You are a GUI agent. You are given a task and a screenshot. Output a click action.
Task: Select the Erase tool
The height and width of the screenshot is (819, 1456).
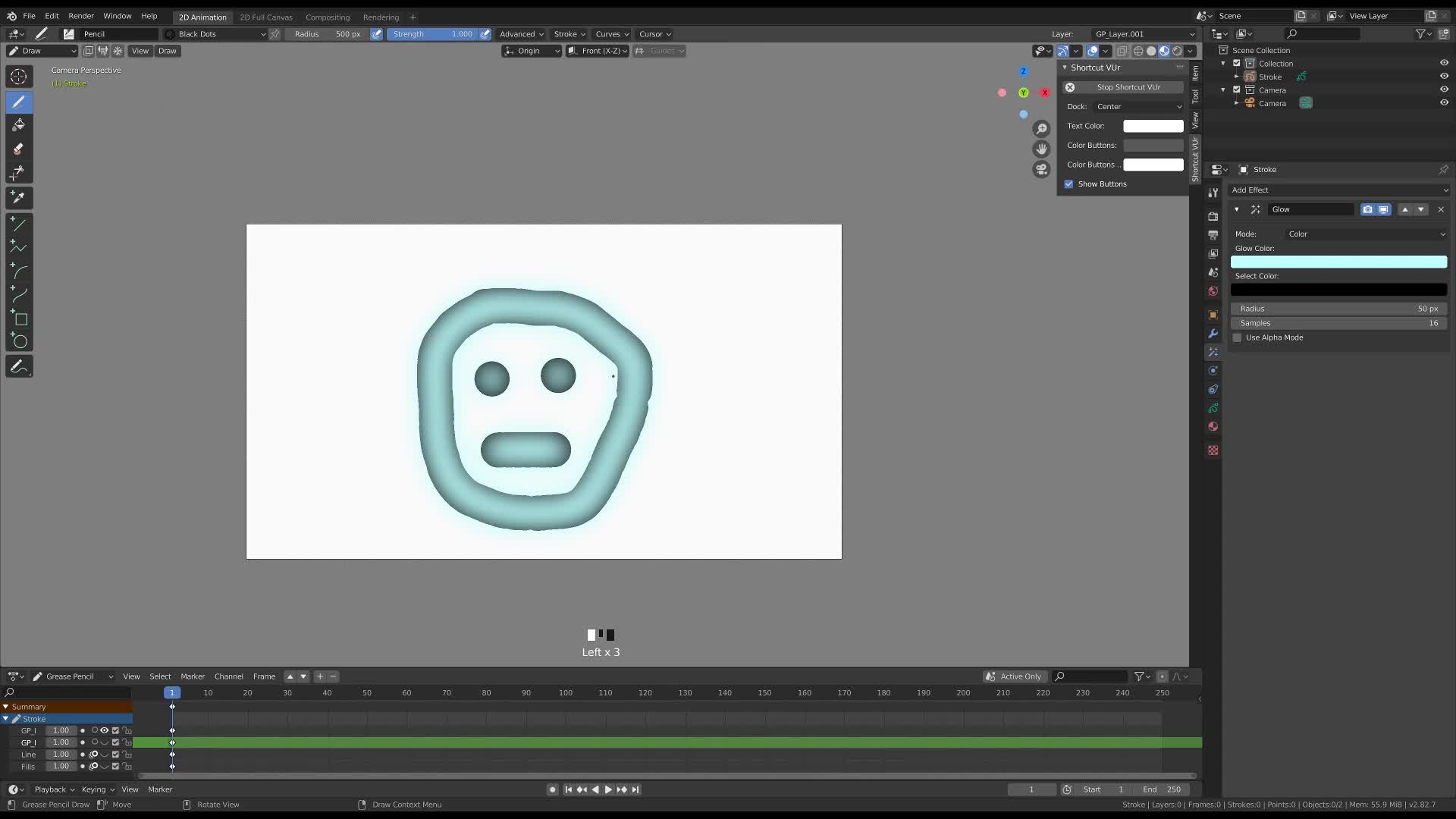(19, 149)
